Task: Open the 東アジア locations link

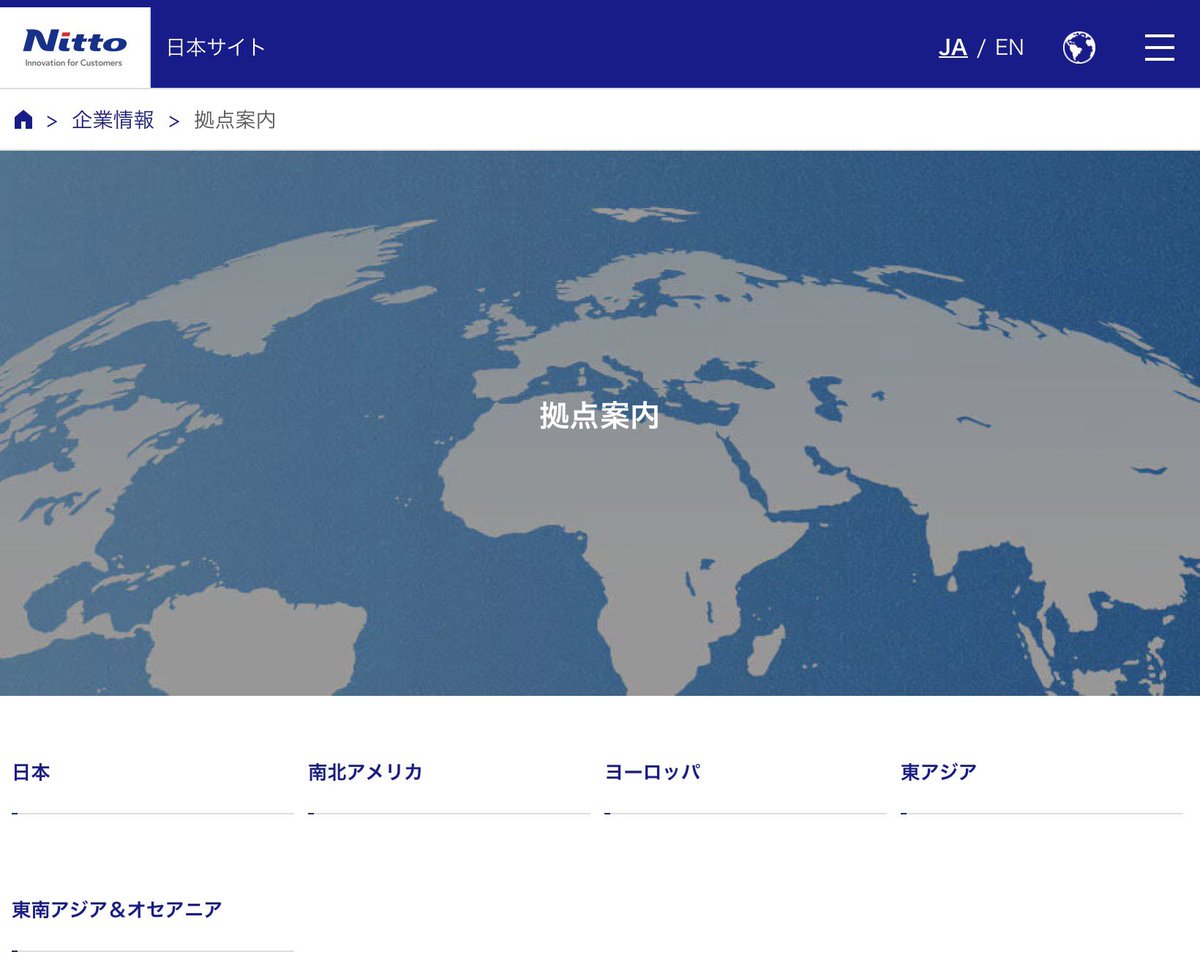Action: coord(937,772)
